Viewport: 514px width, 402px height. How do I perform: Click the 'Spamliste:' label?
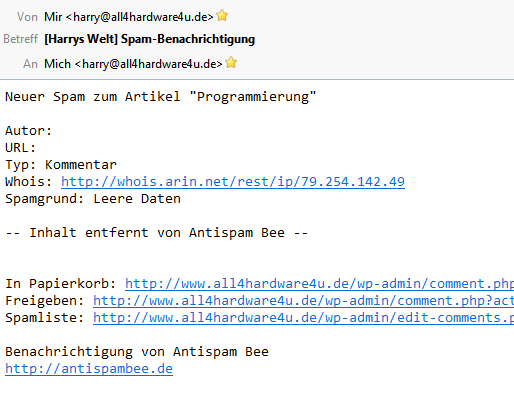[x=45, y=318]
